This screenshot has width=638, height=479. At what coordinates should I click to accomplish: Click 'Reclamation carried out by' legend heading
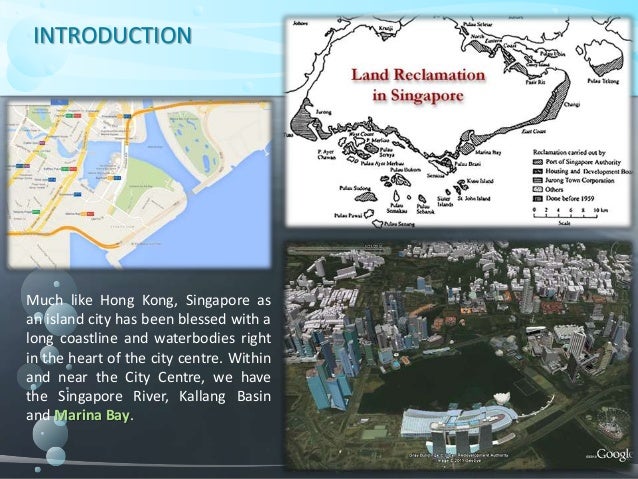coord(569,153)
